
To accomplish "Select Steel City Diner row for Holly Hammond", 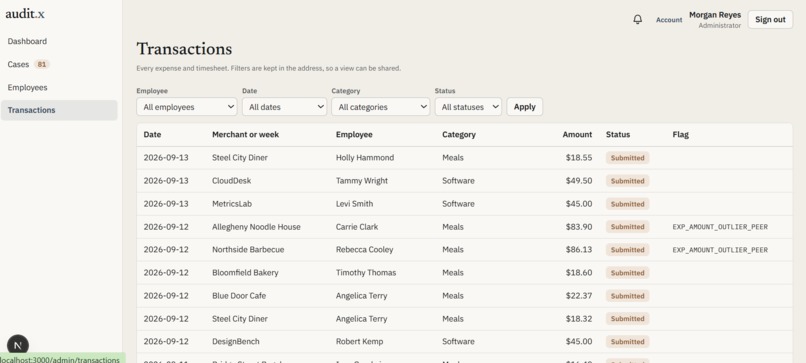I will [x=465, y=158].
